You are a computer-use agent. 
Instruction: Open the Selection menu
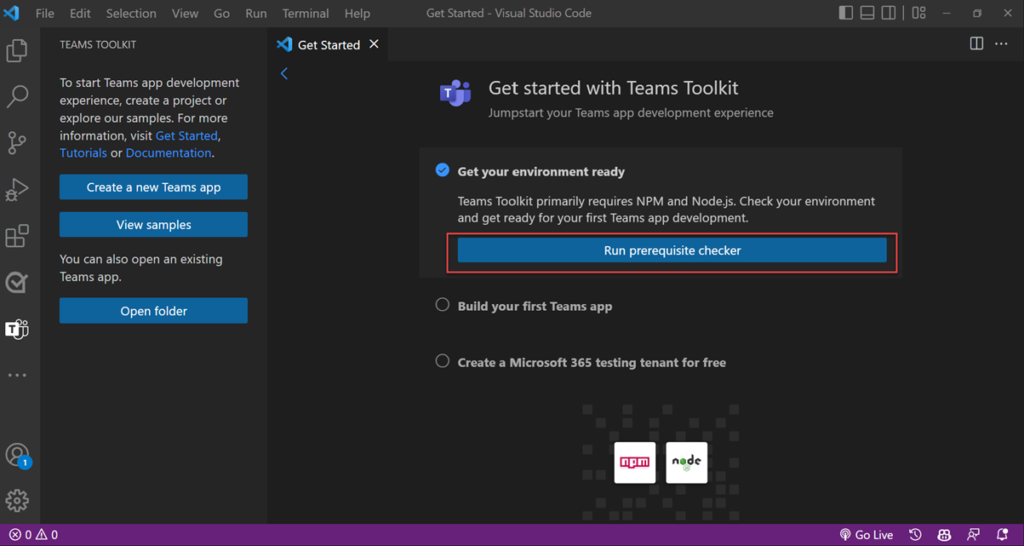tap(131, 14)
